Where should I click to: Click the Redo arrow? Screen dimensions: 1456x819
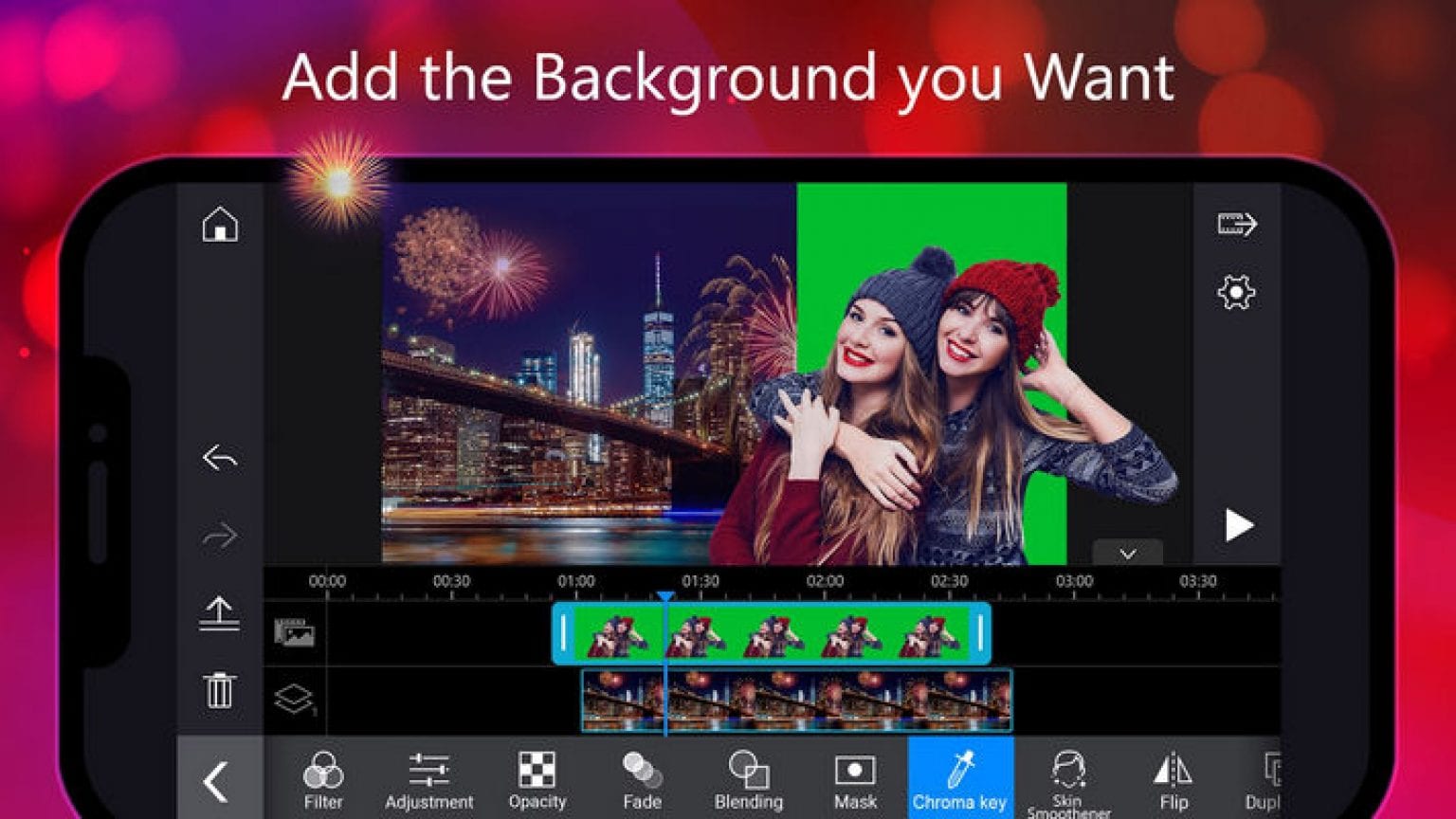tap(220, 537)
